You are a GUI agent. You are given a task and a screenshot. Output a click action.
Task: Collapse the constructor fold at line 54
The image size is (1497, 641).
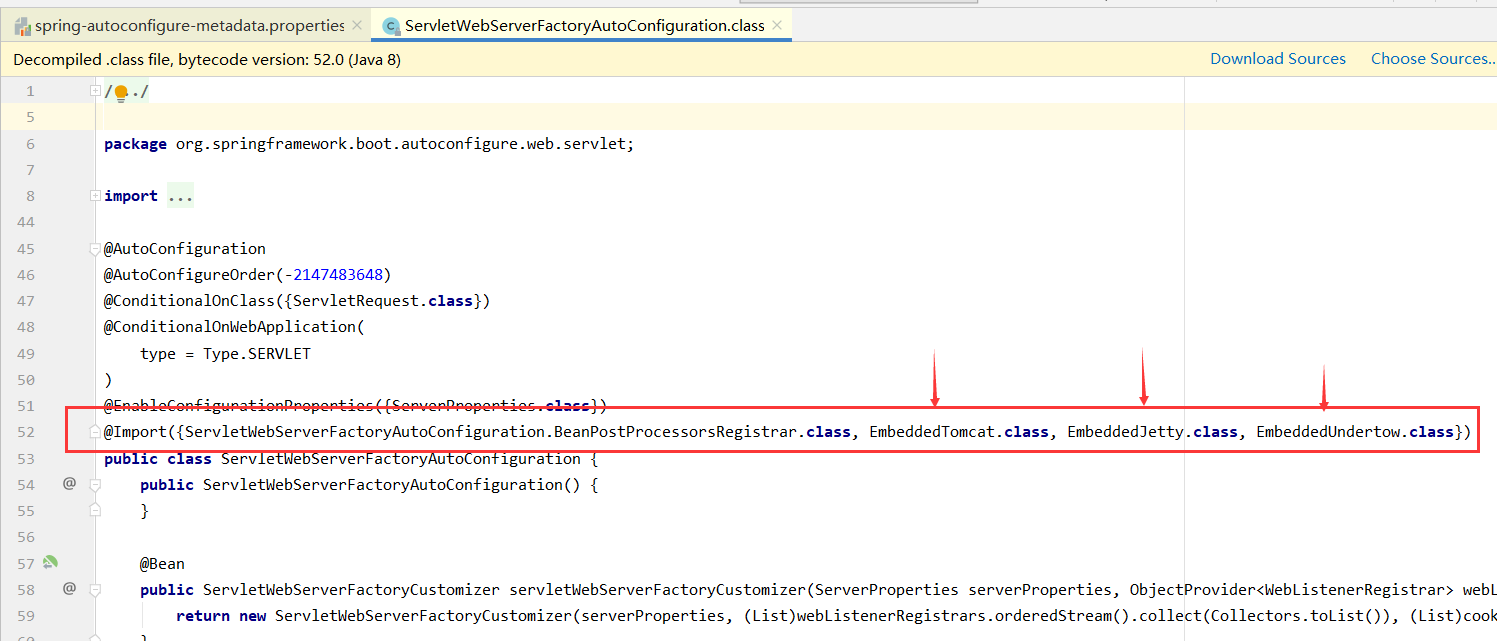tap(95, 484)
